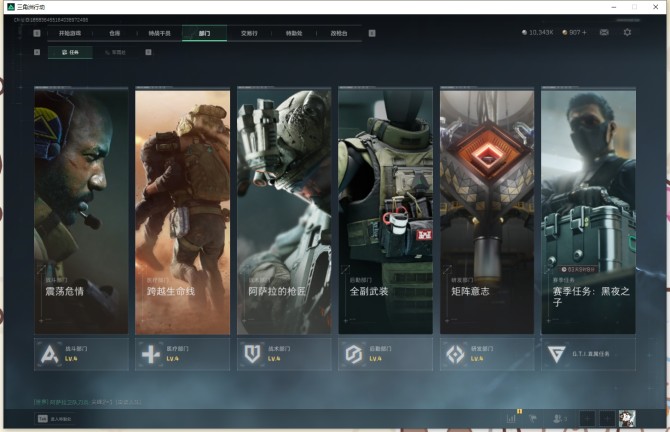
Task: Click the previous-tab key icon left of 开始游戏
Action: pyautogui.click(x=37, y=33)
